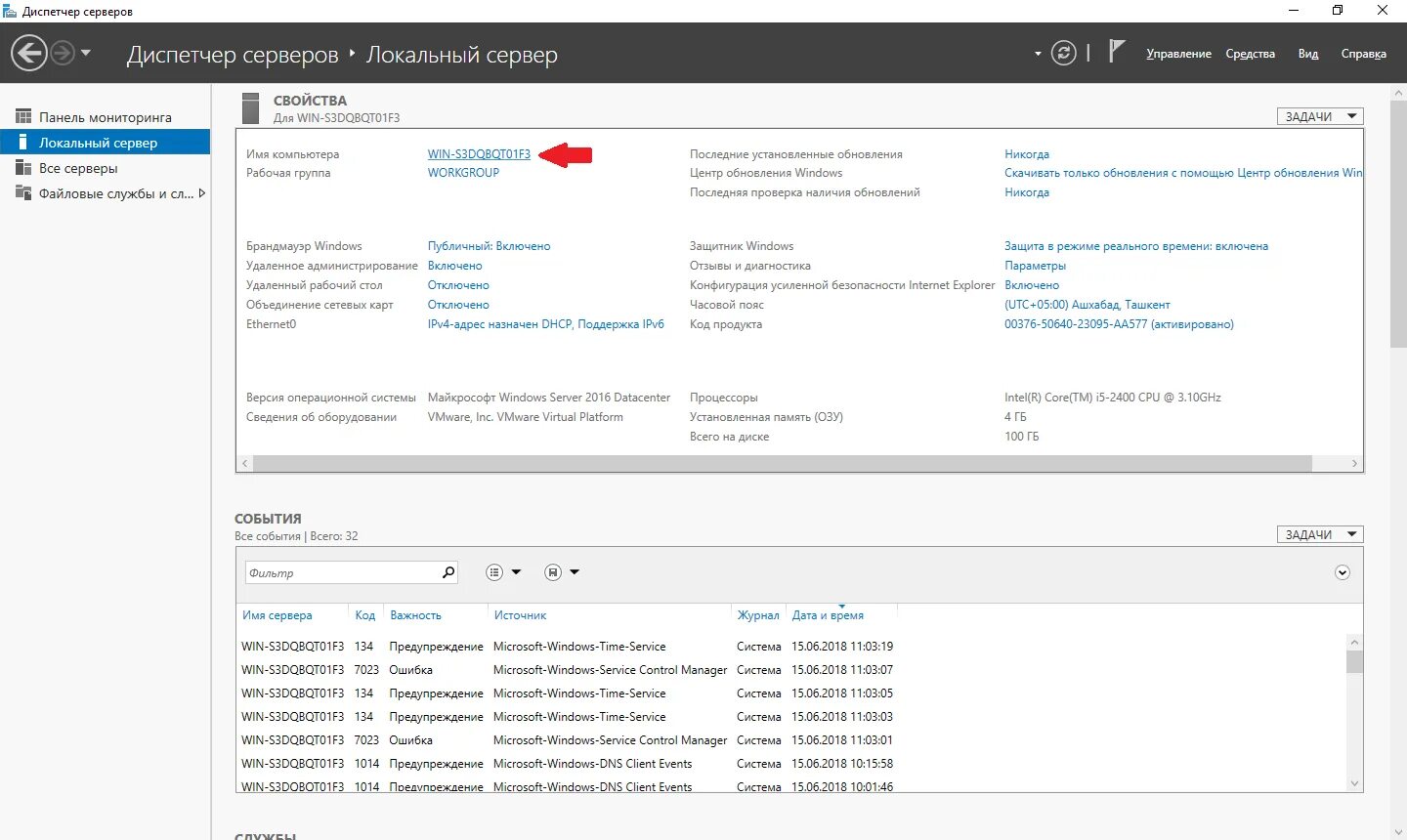This screenshot has width=1407, height=840.
Task: Open the Справка menu
Action: pyautogui.click(x=1364, y=54)
